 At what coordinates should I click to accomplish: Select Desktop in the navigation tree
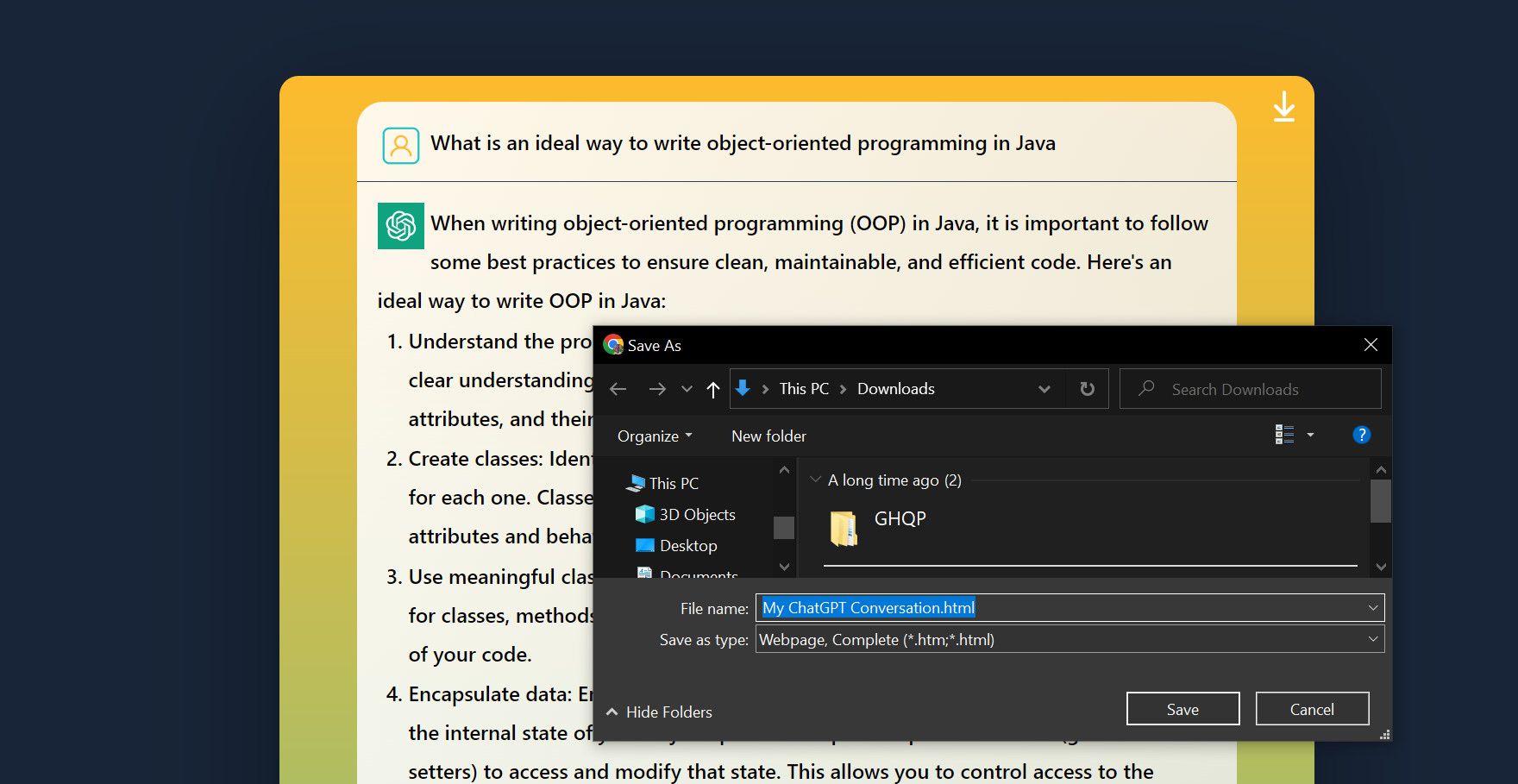(687, 546)
